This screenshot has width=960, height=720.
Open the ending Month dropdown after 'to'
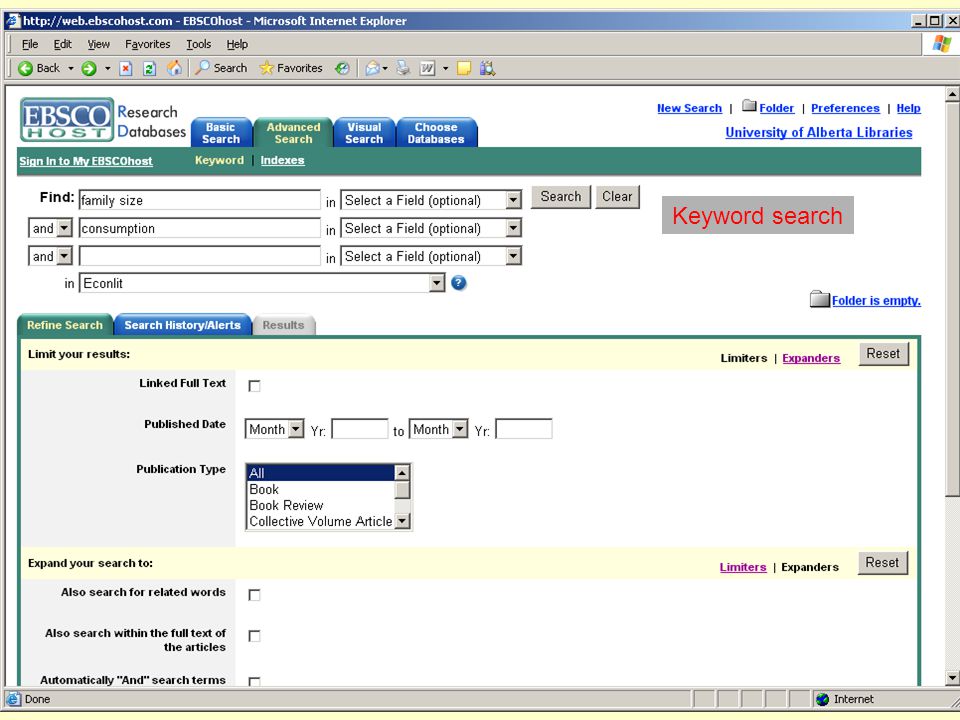(438, 429)
